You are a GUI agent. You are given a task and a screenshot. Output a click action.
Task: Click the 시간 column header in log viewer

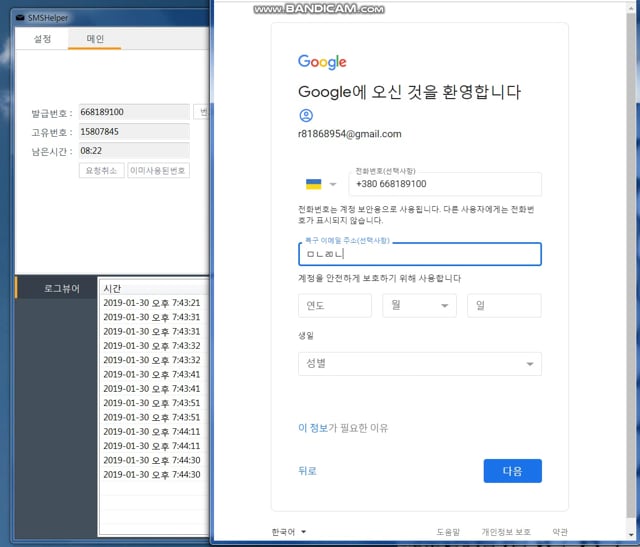point(154,288)
